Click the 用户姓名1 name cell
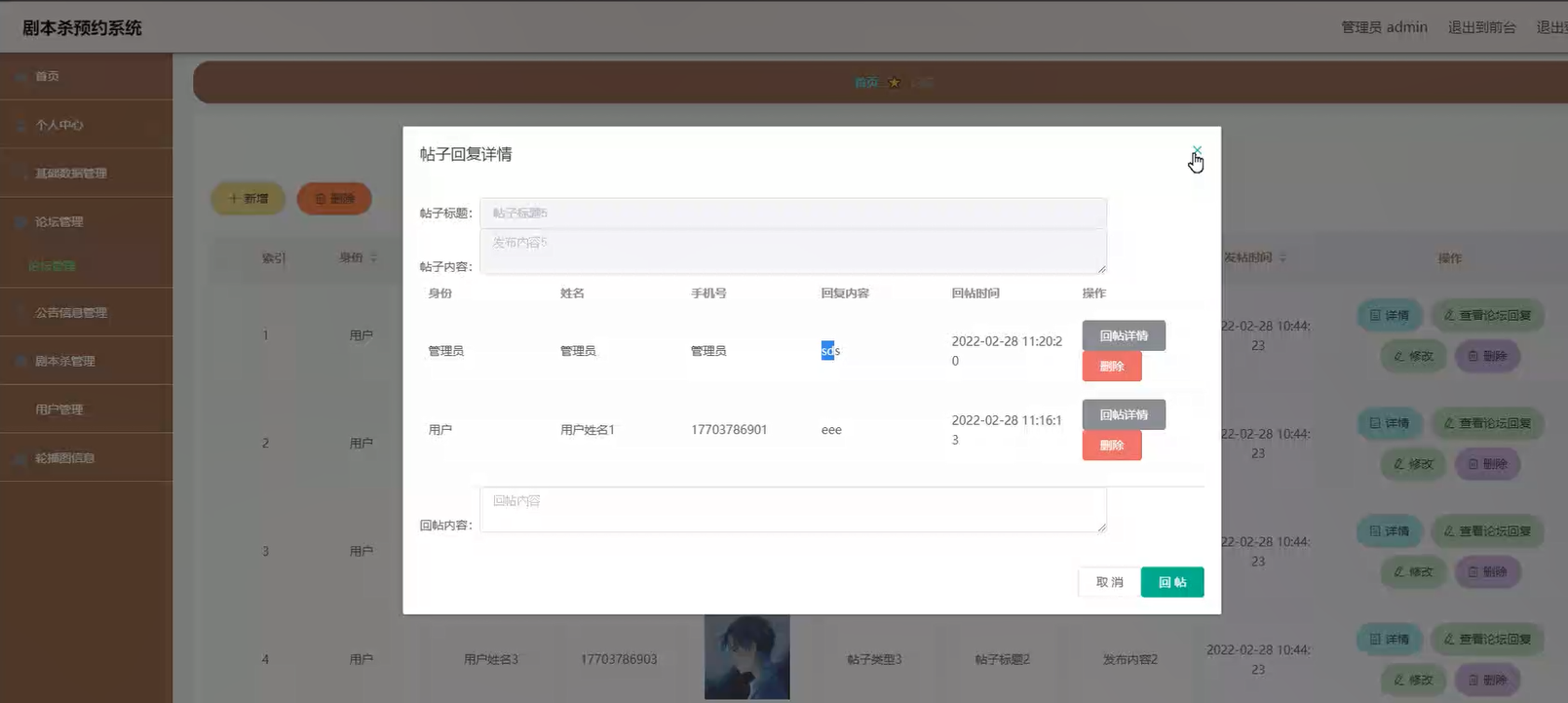The image size is (1568, 703). (588, 430)
